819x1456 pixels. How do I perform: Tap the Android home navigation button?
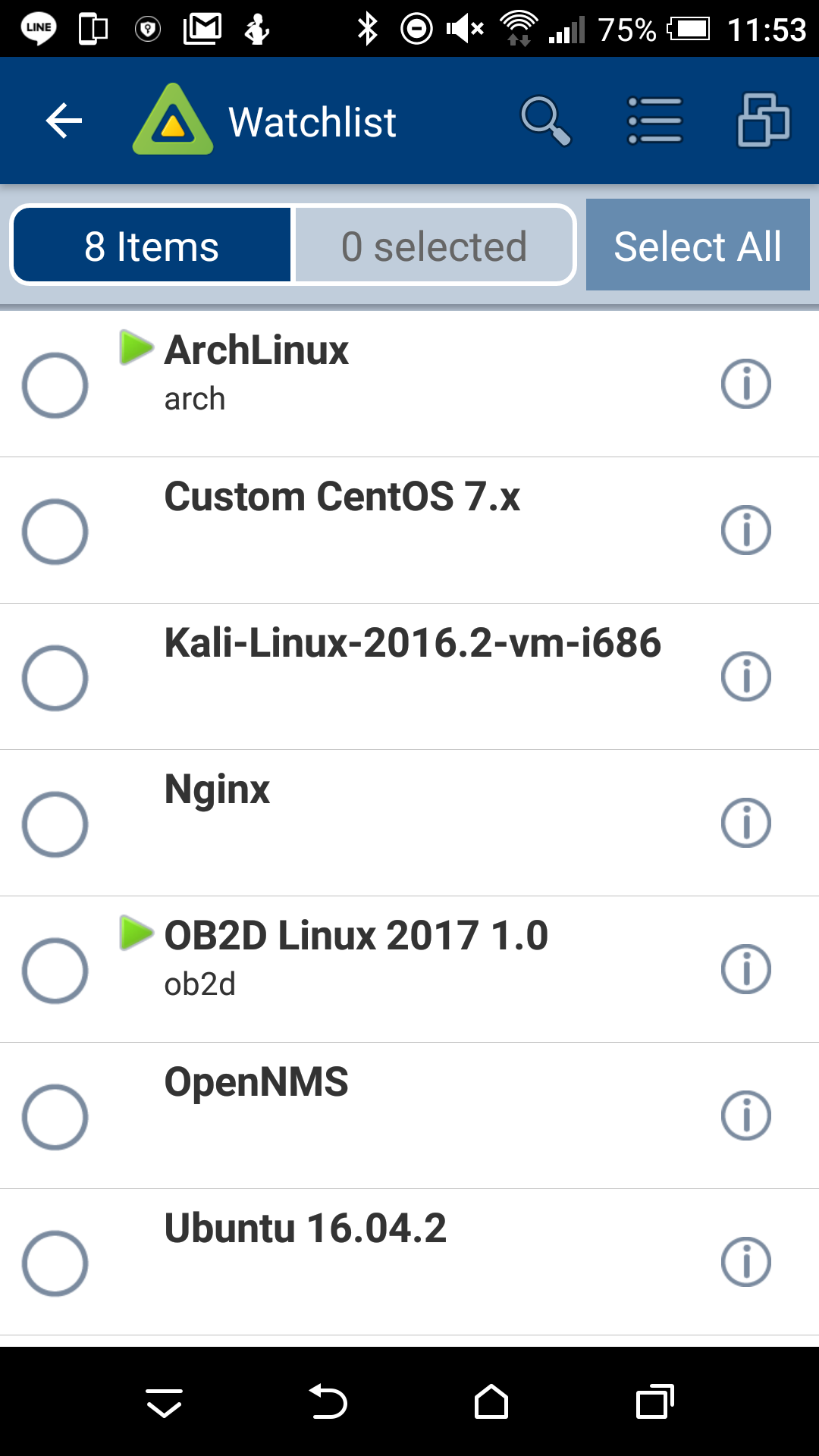coord(491,1402)
